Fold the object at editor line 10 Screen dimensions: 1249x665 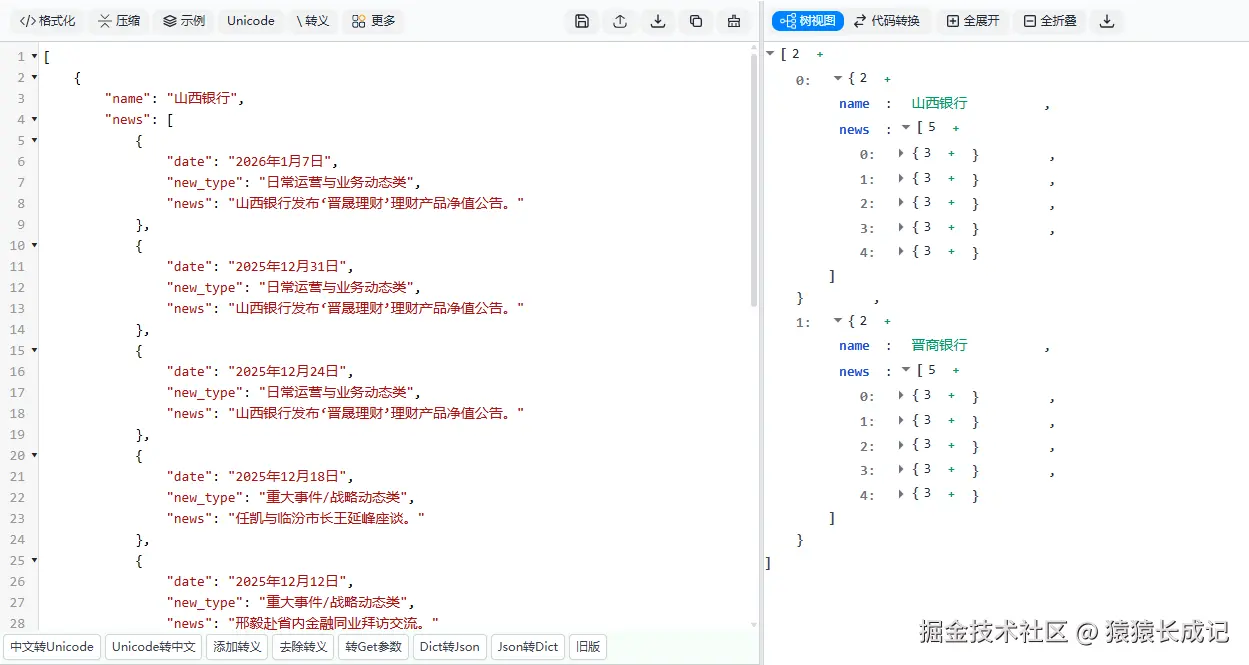pos(34,246)
